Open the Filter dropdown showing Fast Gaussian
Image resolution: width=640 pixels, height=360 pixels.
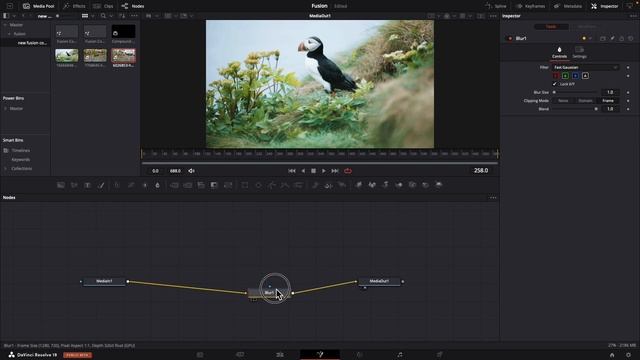pyautogui.click(x=585, y=67)
